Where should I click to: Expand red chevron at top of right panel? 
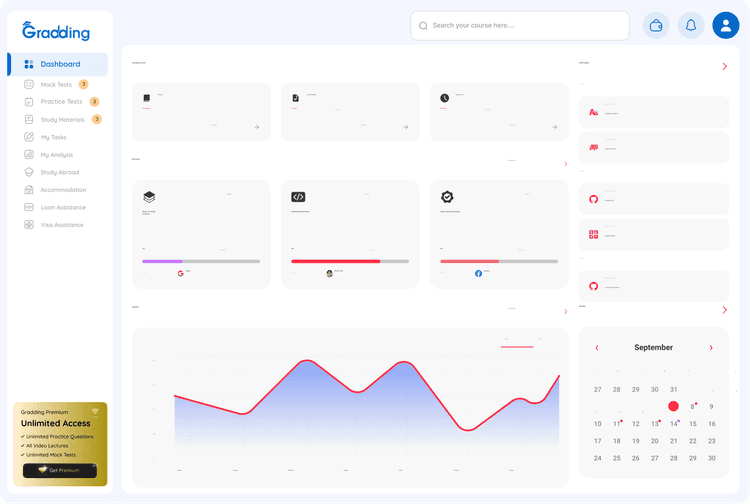tap(725, 66)
